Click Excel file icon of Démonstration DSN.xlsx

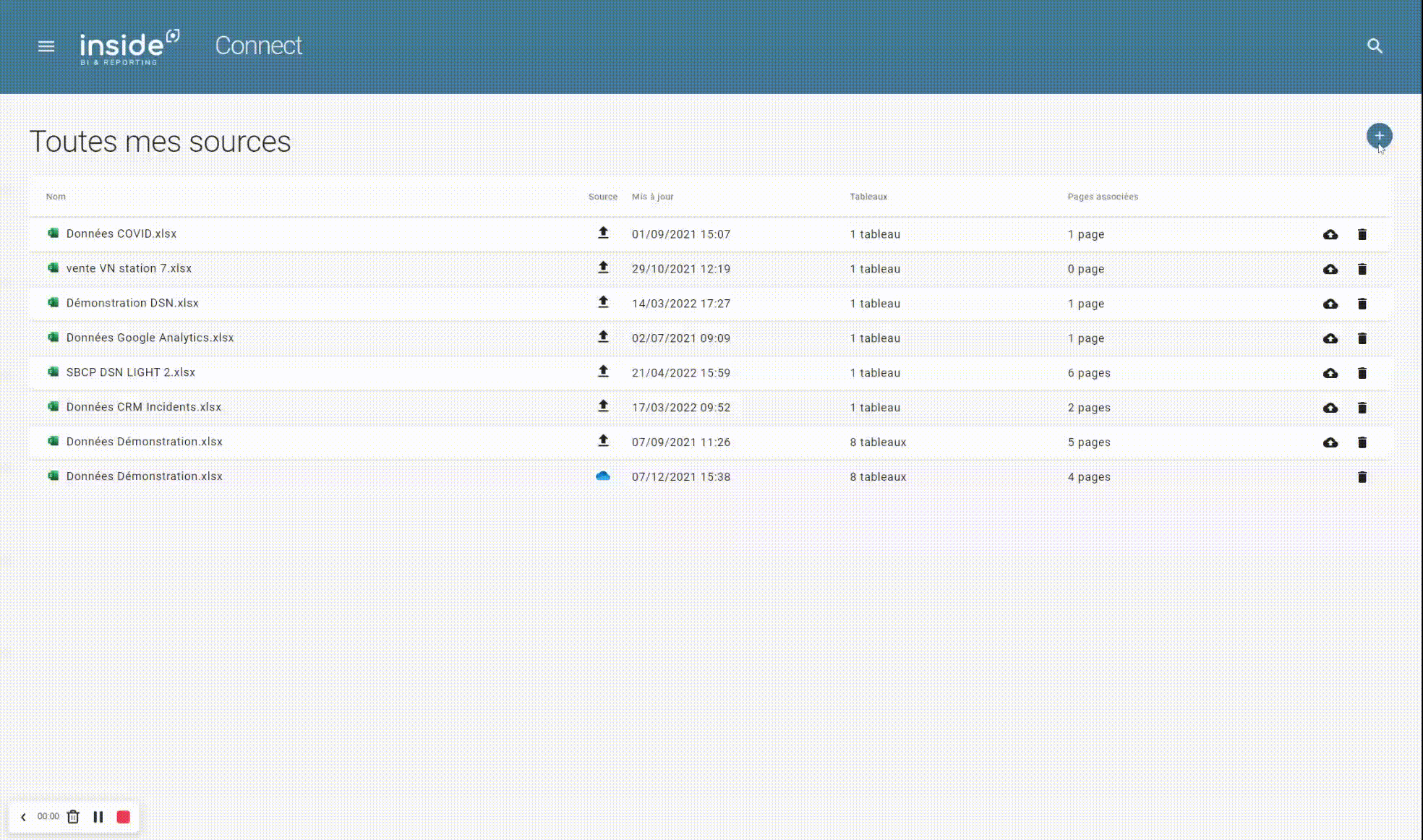(x=53, y=302)
